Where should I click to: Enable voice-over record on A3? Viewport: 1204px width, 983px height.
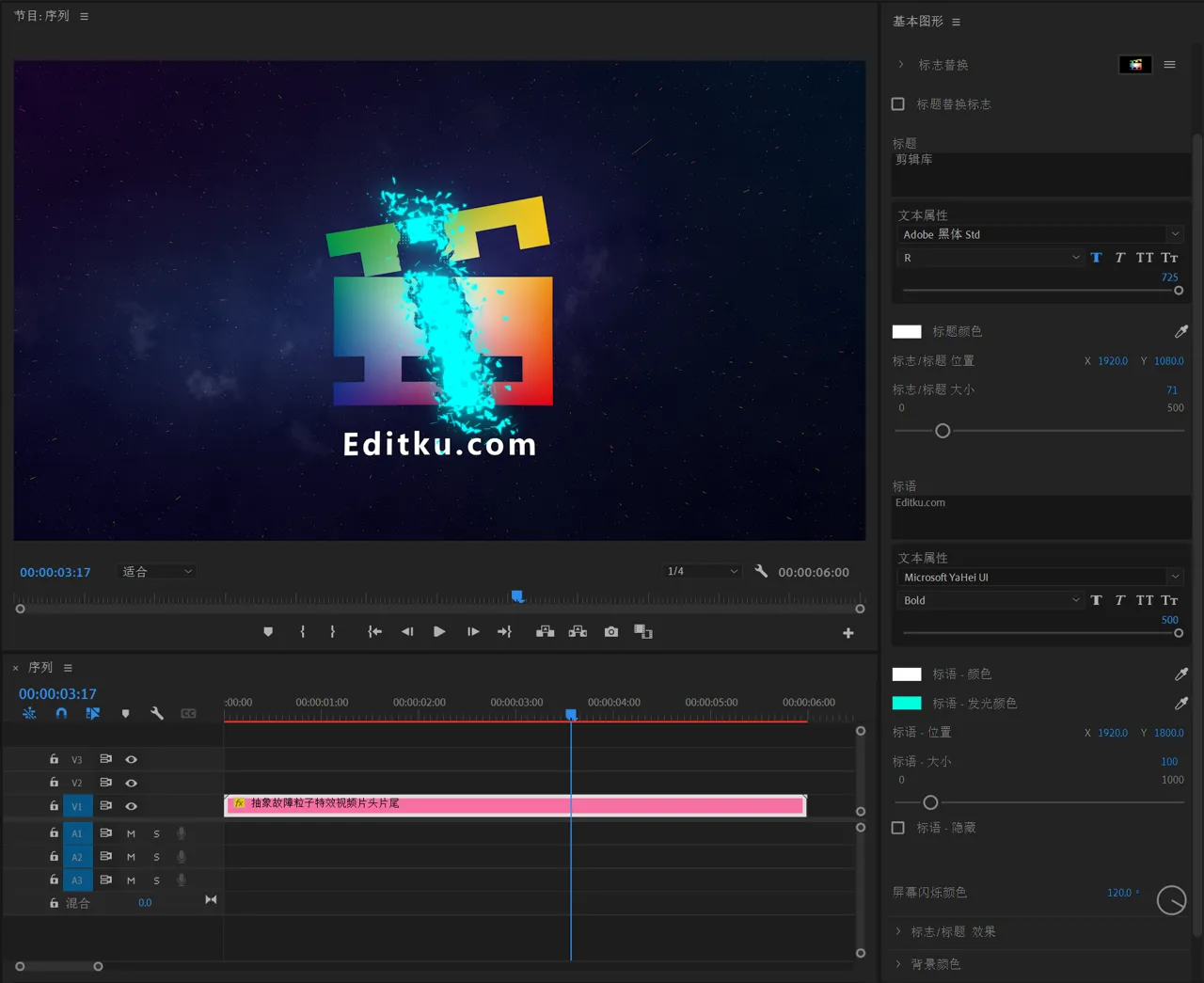[x=182, y=880]
